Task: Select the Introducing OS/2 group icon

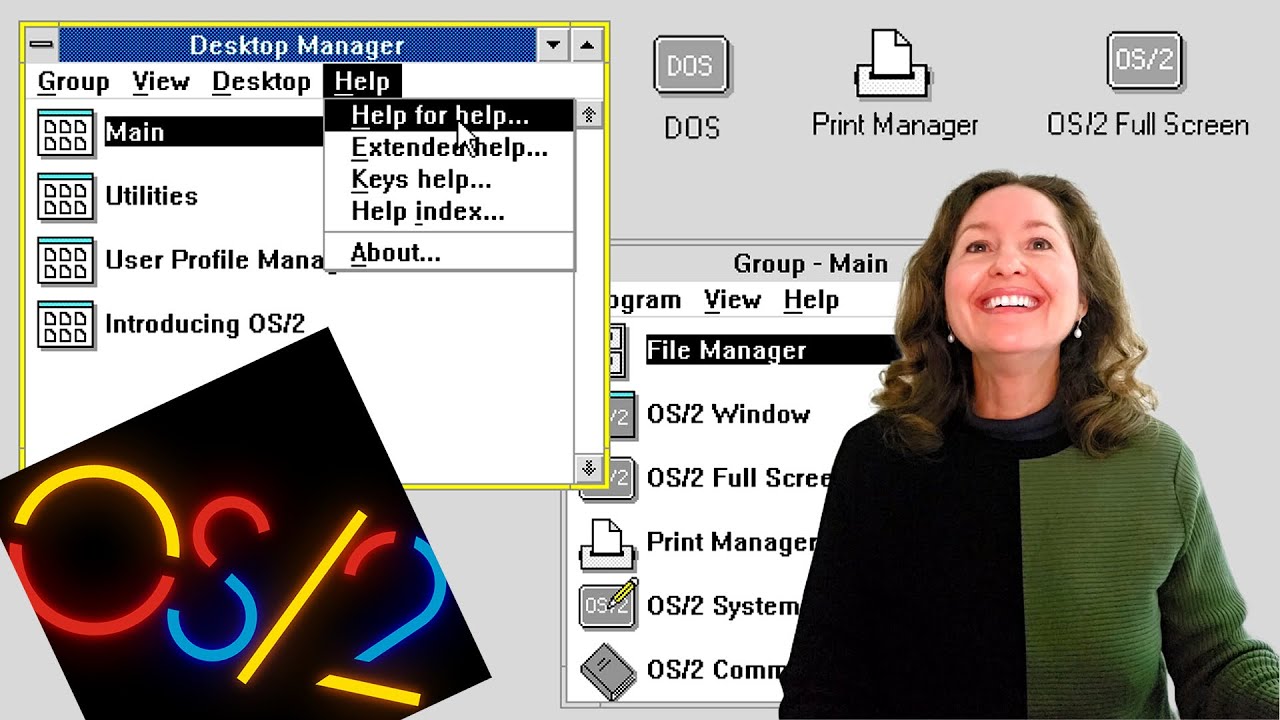Action: tap(65, 324)
